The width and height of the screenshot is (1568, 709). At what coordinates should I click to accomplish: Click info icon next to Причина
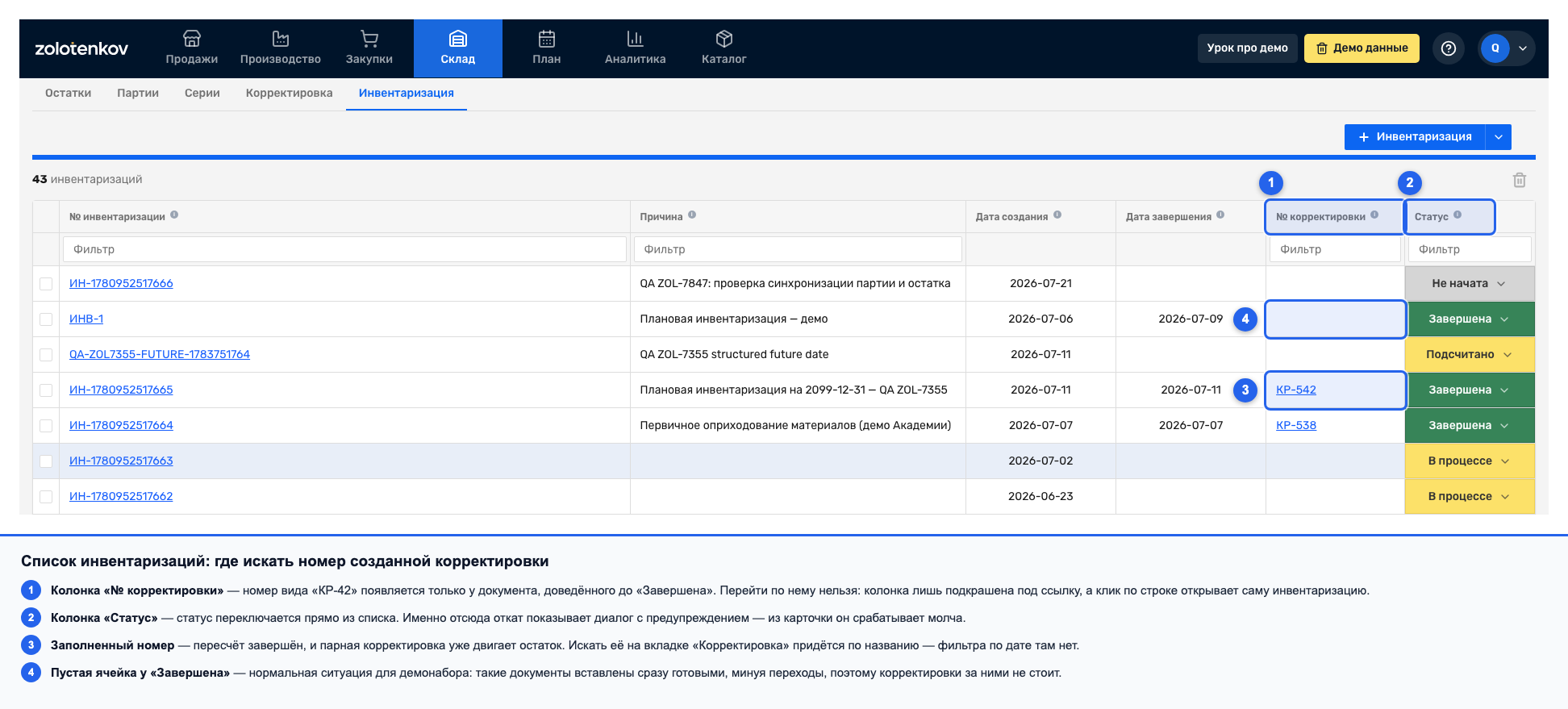(692, 215)
